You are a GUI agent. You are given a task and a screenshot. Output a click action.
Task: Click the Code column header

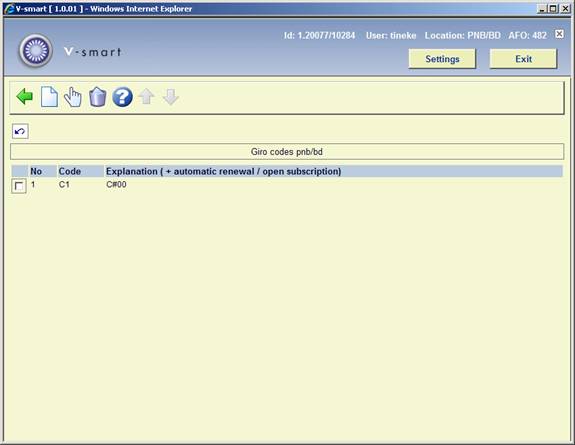pos(70,171)
